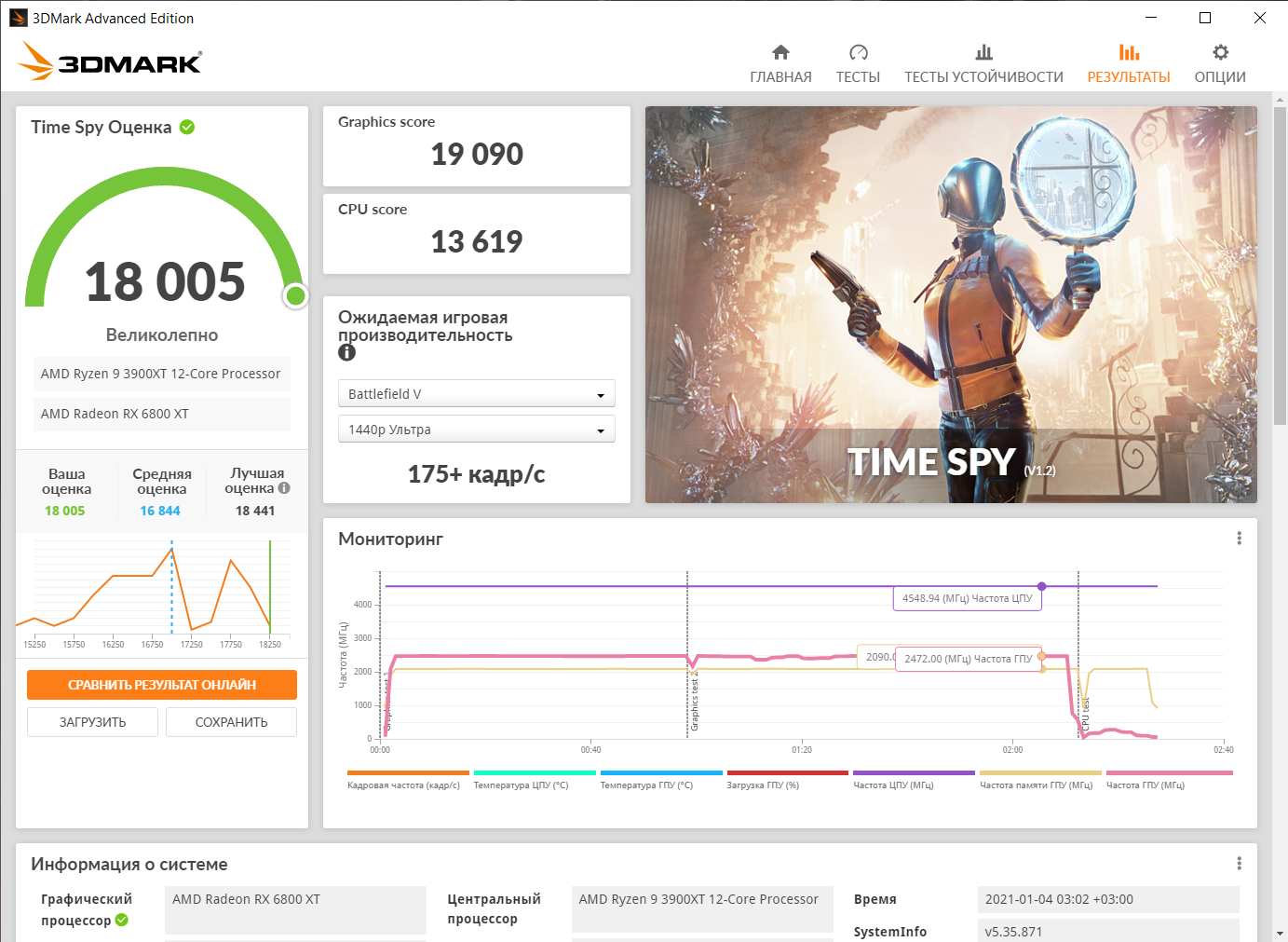Close the 3DMark Advanced Edition window
Viewport: 1288px width, 942px height.
pyautogui.click(x=1260, y=18)
